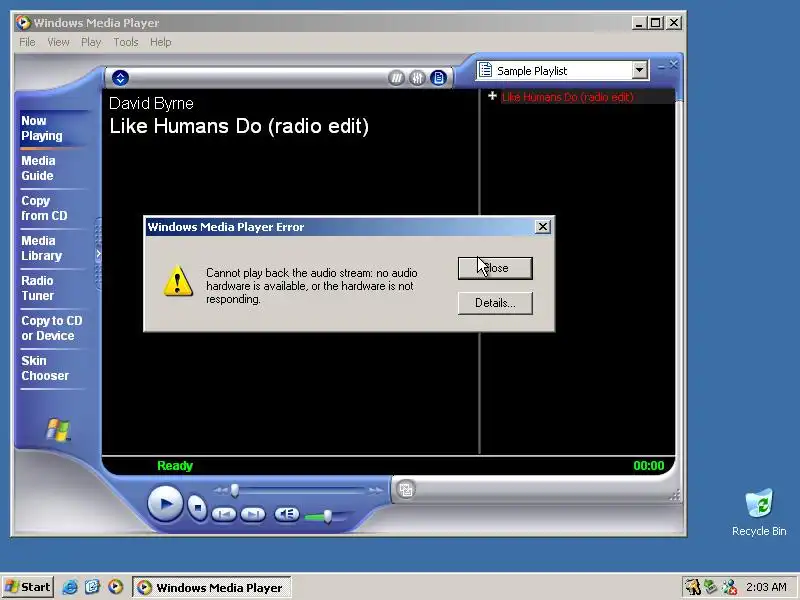Rewind using the fast-reverse arrows
This screenshot has height=600, width=800.
point(220,491)
